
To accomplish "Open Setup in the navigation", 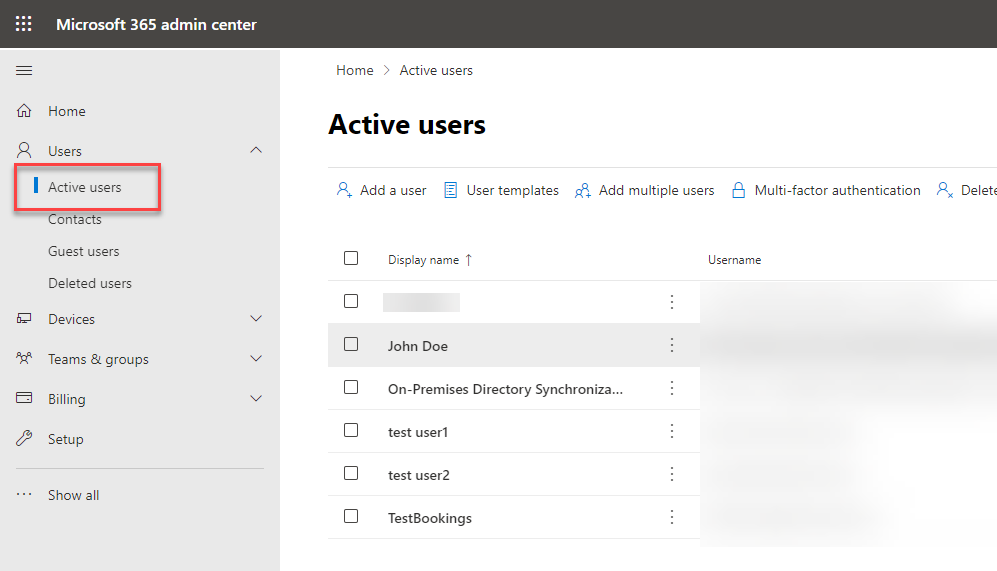I will [65, 439].
